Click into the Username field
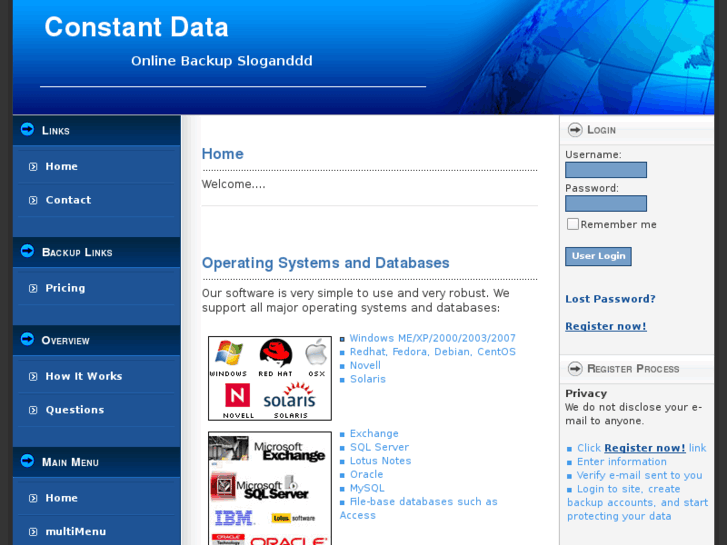 coord(606,170)
